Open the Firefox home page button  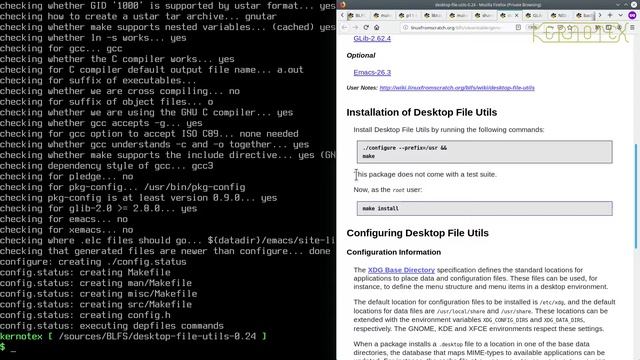(377, 27)
